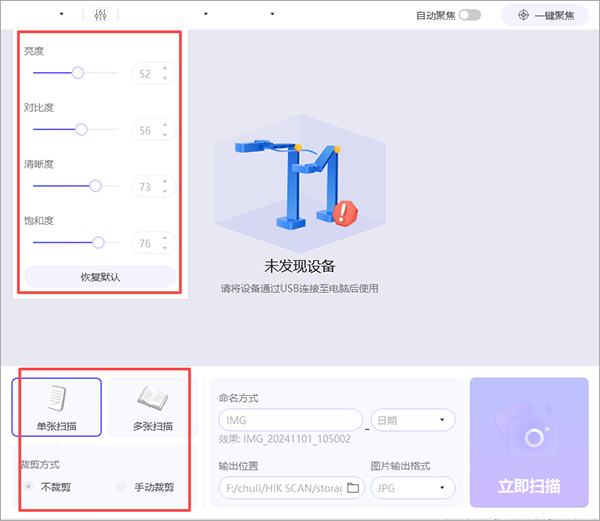Image resolution: width=600 pixels, height=521 pixels.
Task: Click the 一键聚焦 button
Action: [x=545, y=15]
